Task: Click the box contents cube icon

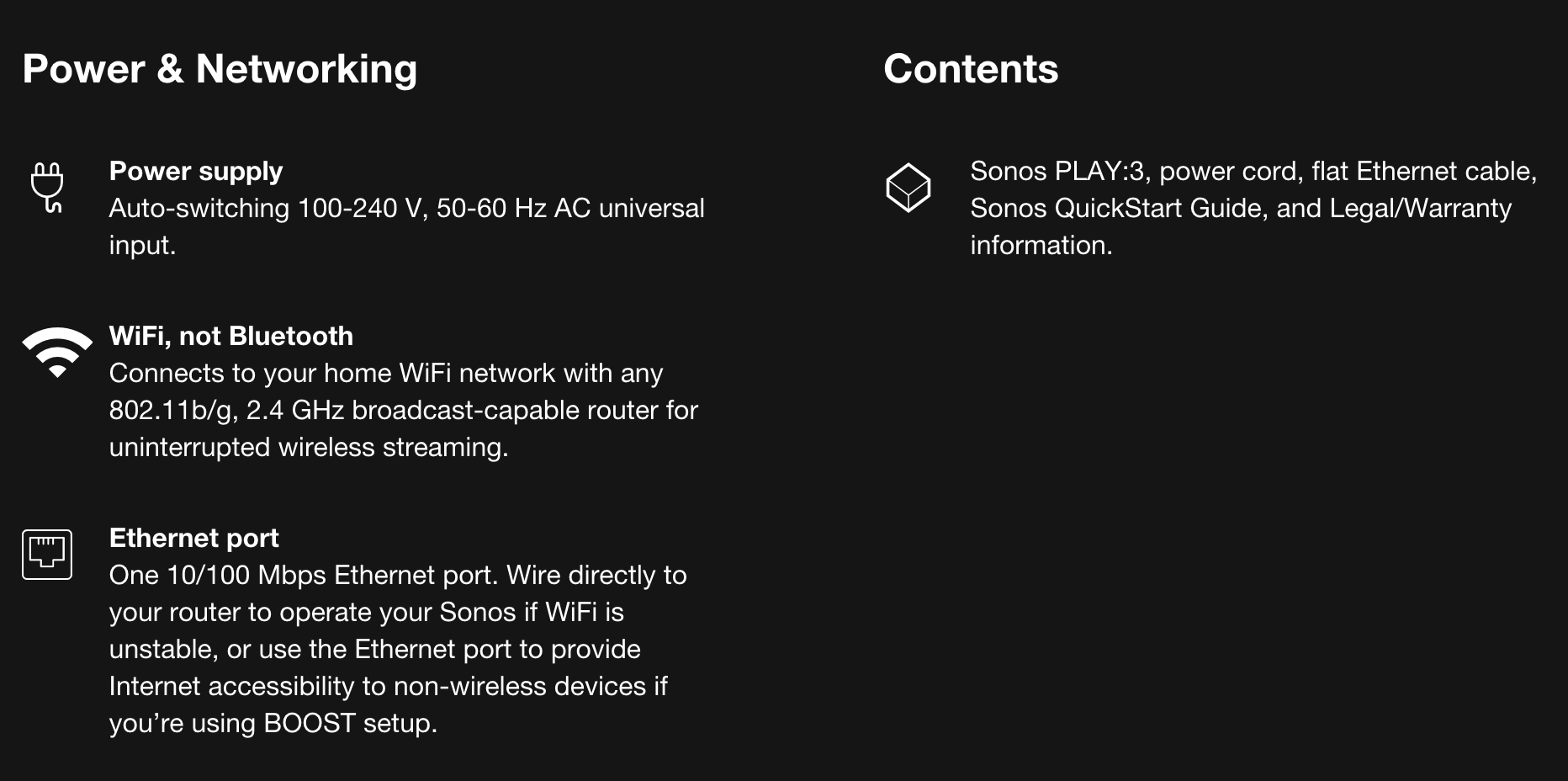Action: 908,187
